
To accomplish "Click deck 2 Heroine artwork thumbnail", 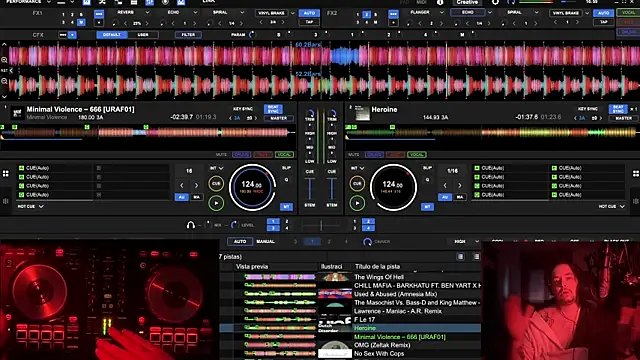I will coord(362,113).
